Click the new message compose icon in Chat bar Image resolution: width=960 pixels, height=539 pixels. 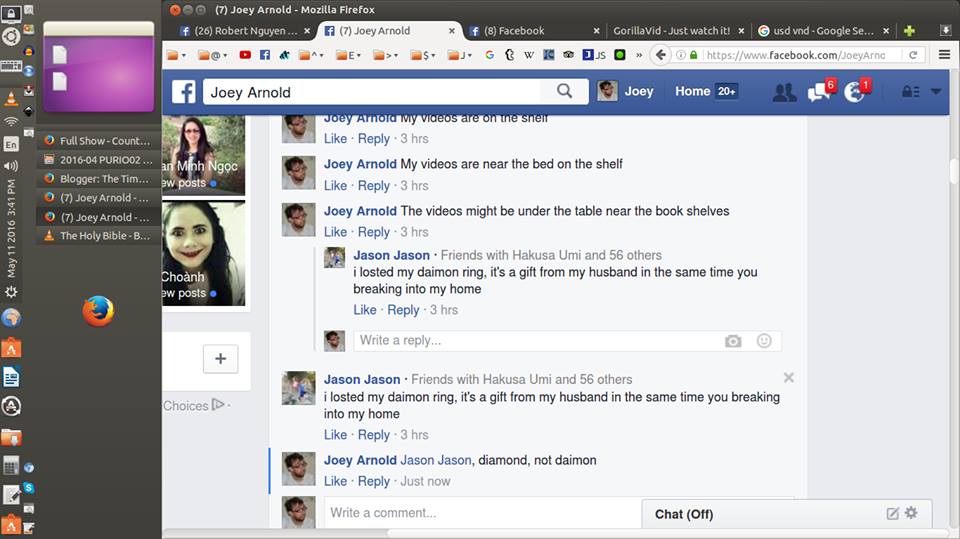tap(893, 513)
